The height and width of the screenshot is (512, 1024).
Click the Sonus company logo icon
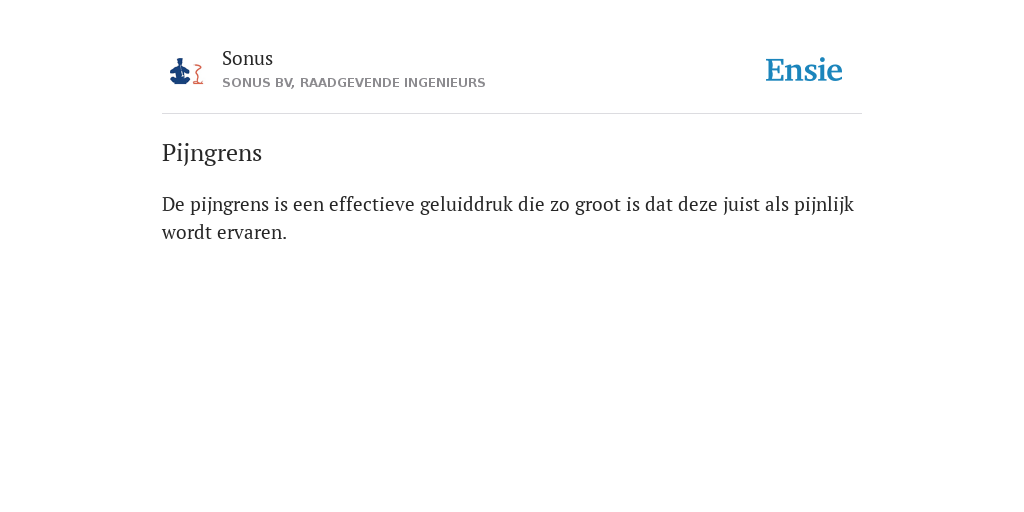pyautogui.click(x=186, y=71)
